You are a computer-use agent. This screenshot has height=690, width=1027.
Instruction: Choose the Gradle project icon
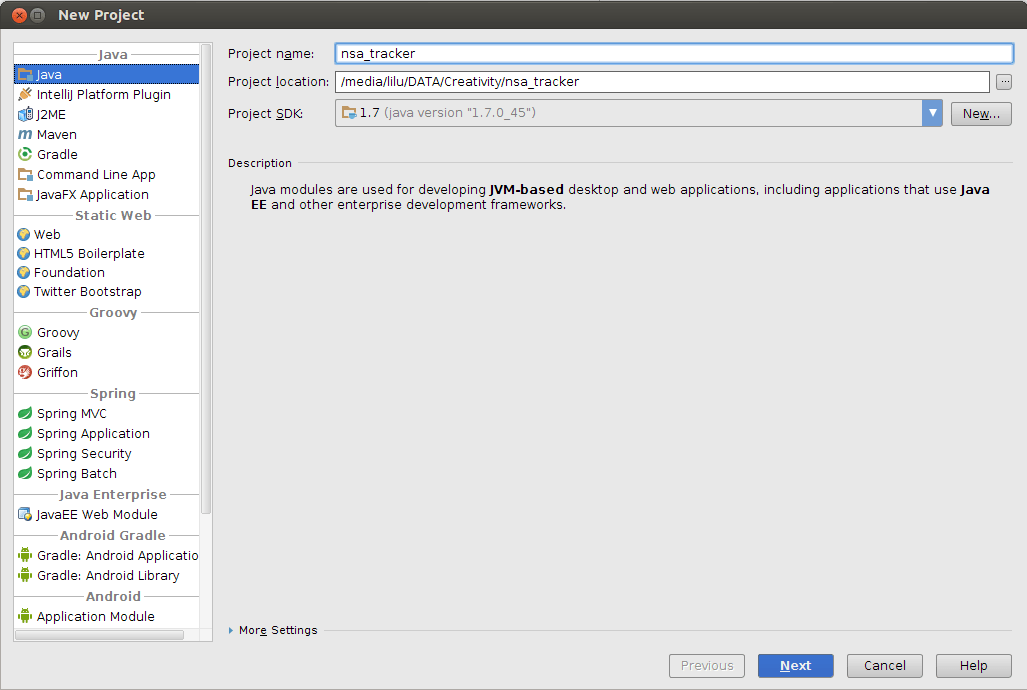(x=25, y=154)
